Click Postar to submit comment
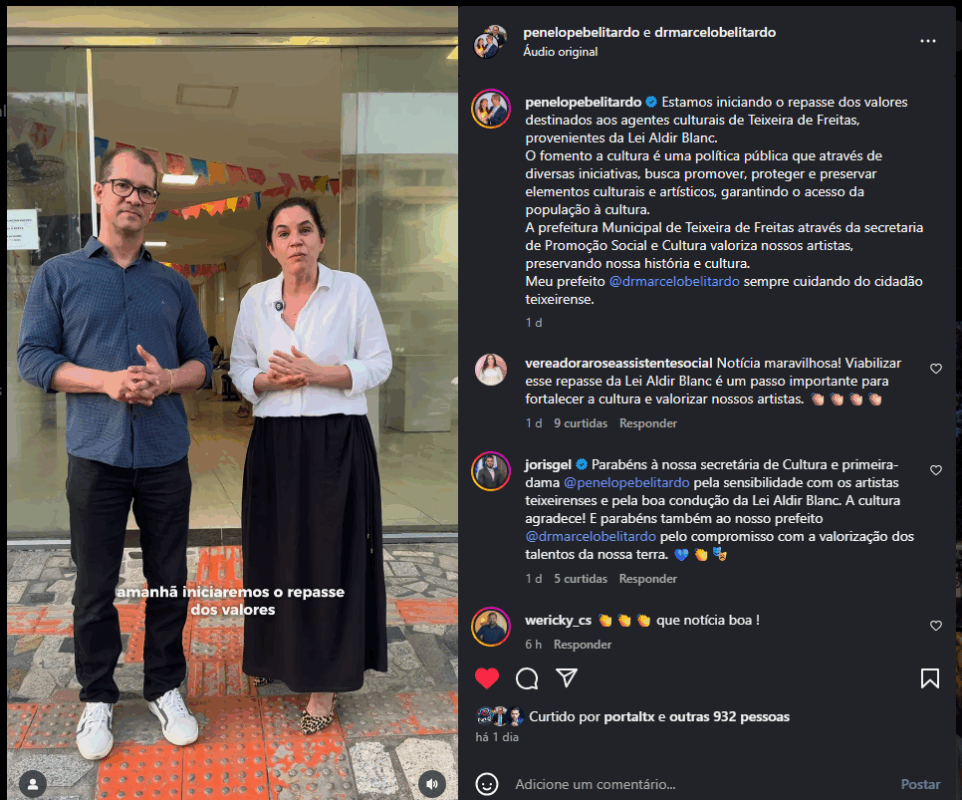Viewport: 962px width, 800px height. 920,784
